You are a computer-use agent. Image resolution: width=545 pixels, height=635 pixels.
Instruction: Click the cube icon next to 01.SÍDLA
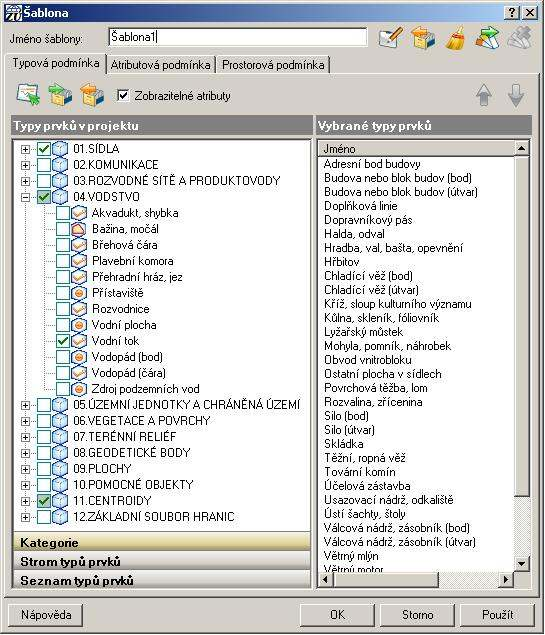click(x=60, y=149)
